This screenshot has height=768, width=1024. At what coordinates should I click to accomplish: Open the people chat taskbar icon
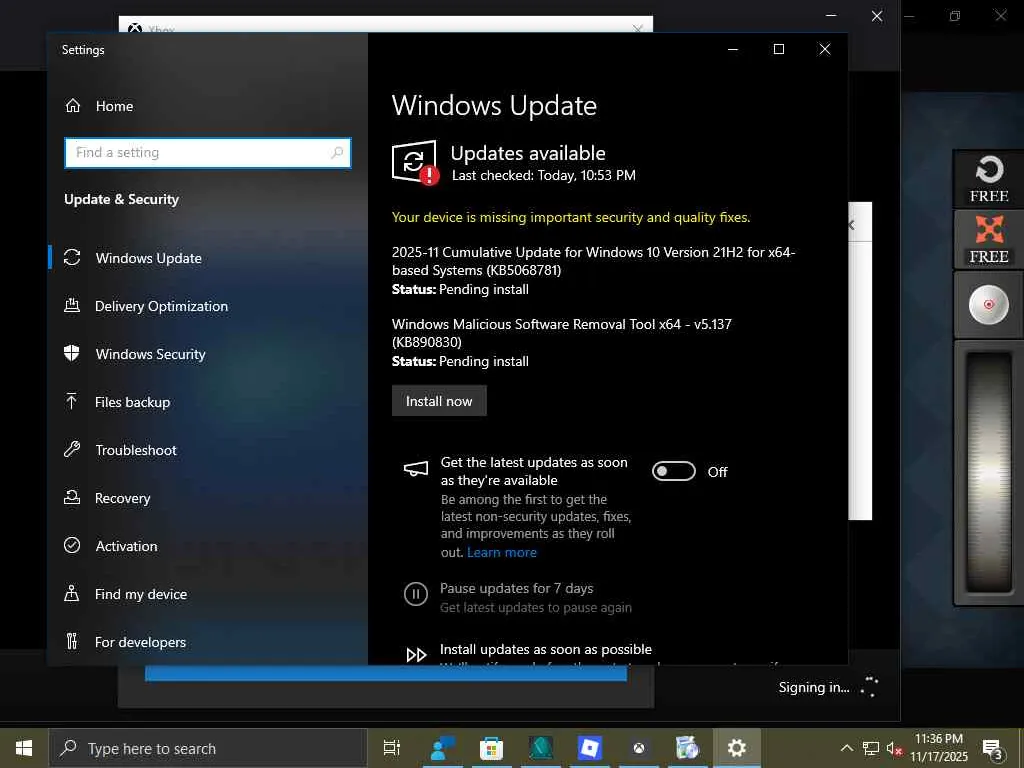[442, 748]
